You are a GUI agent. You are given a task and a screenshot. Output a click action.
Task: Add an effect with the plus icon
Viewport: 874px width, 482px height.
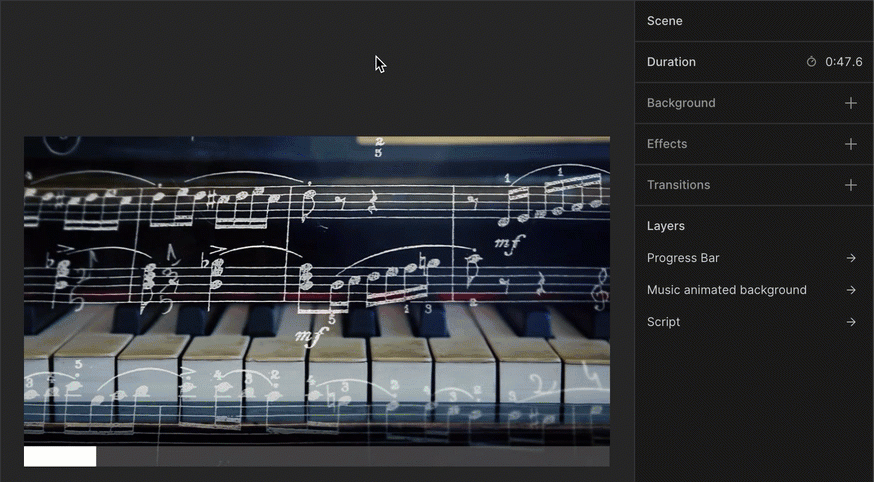click(851, 144)
